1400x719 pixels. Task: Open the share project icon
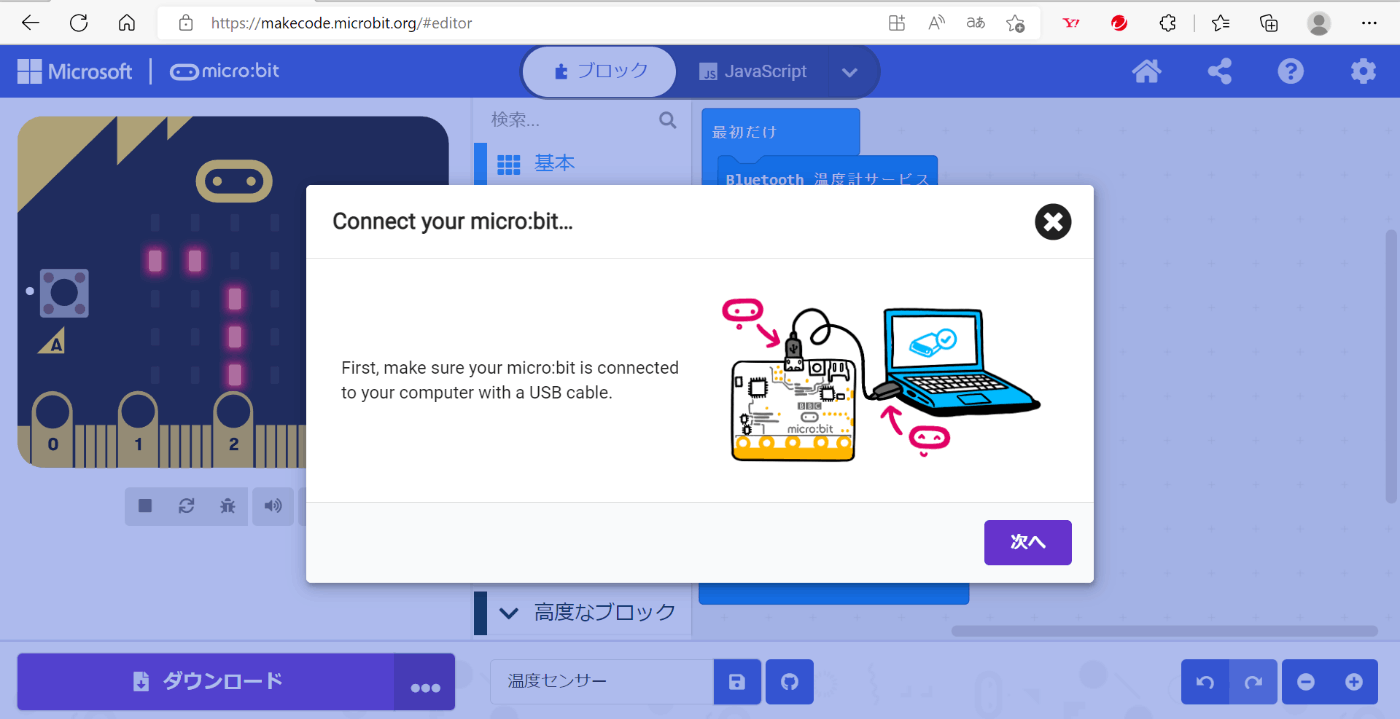pyautogui.click(x=1219, y=71)
